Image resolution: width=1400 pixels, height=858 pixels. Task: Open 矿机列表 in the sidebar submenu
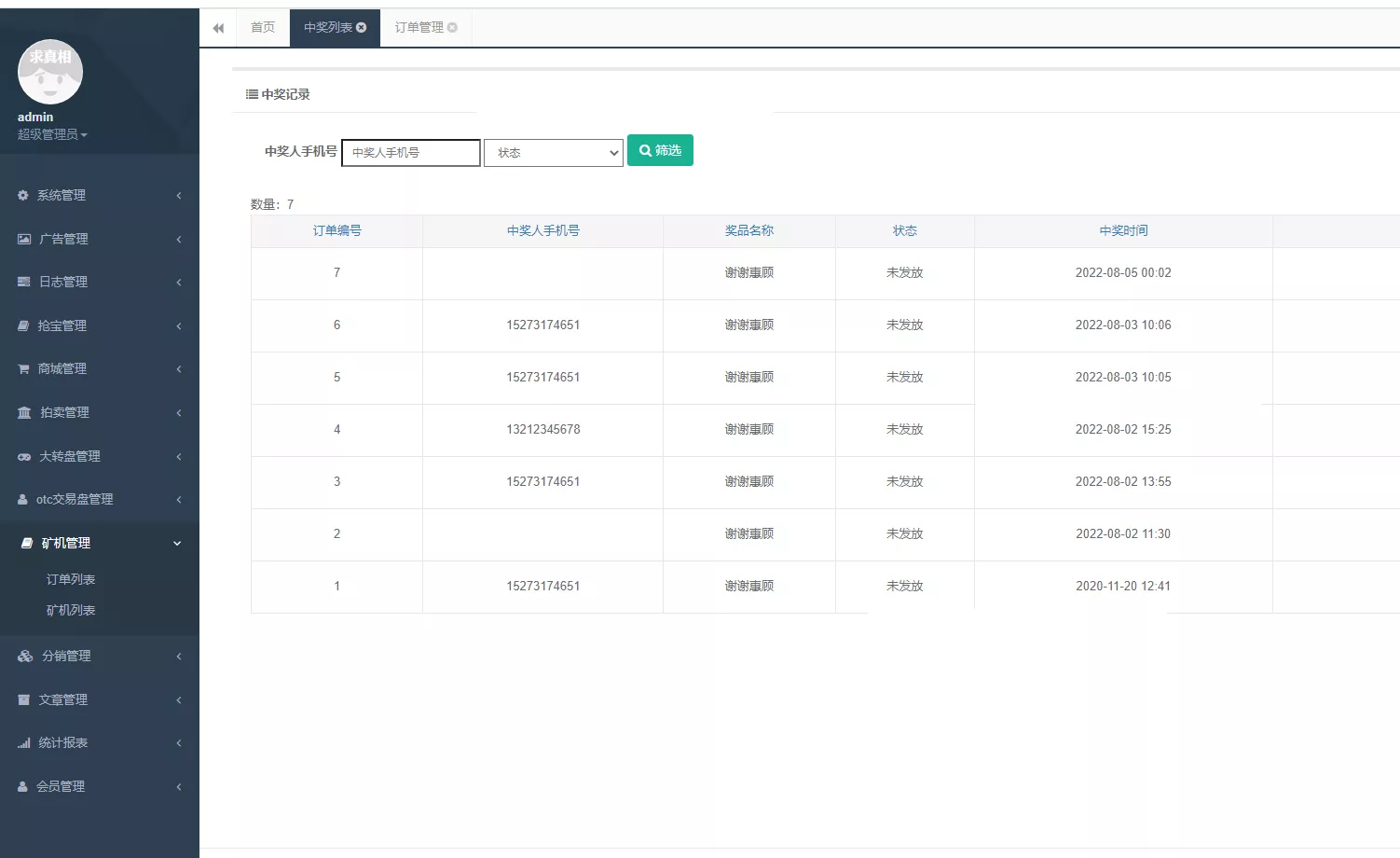click(x=71, y=611)
